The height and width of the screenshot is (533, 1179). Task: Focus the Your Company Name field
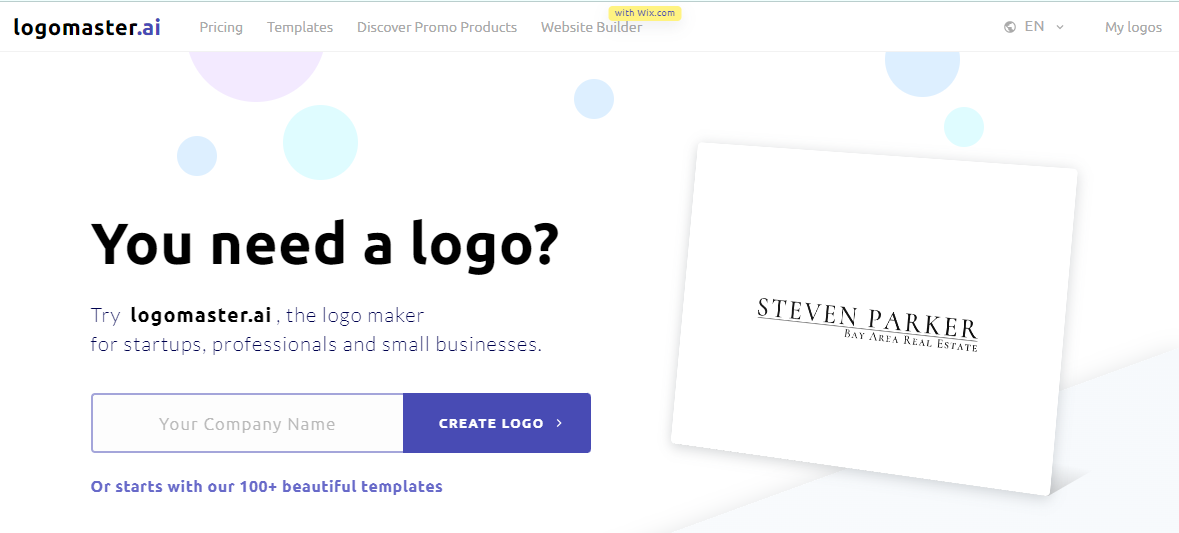pos(247,423)
